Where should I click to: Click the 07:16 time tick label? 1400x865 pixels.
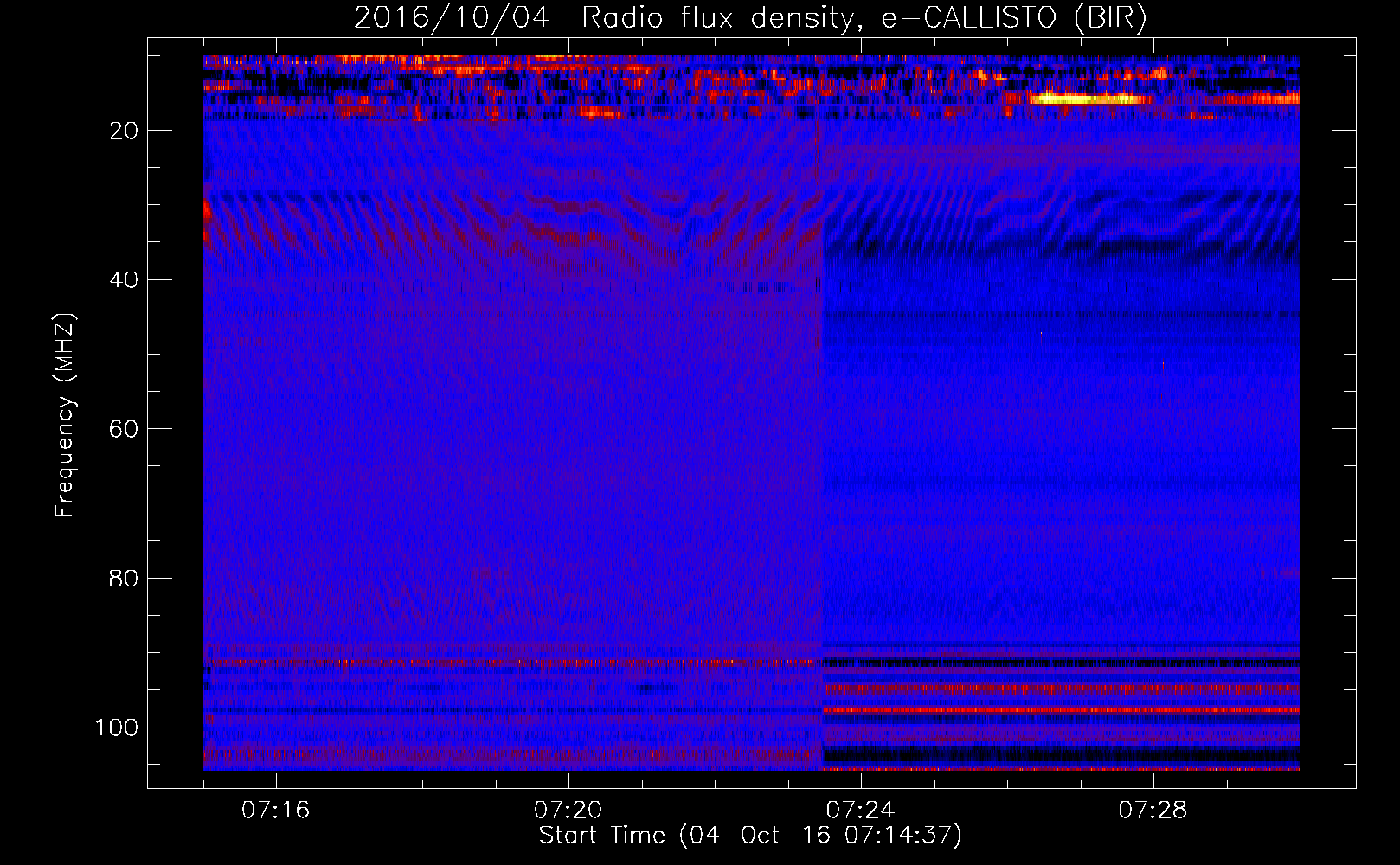click(x=275, y=810)
